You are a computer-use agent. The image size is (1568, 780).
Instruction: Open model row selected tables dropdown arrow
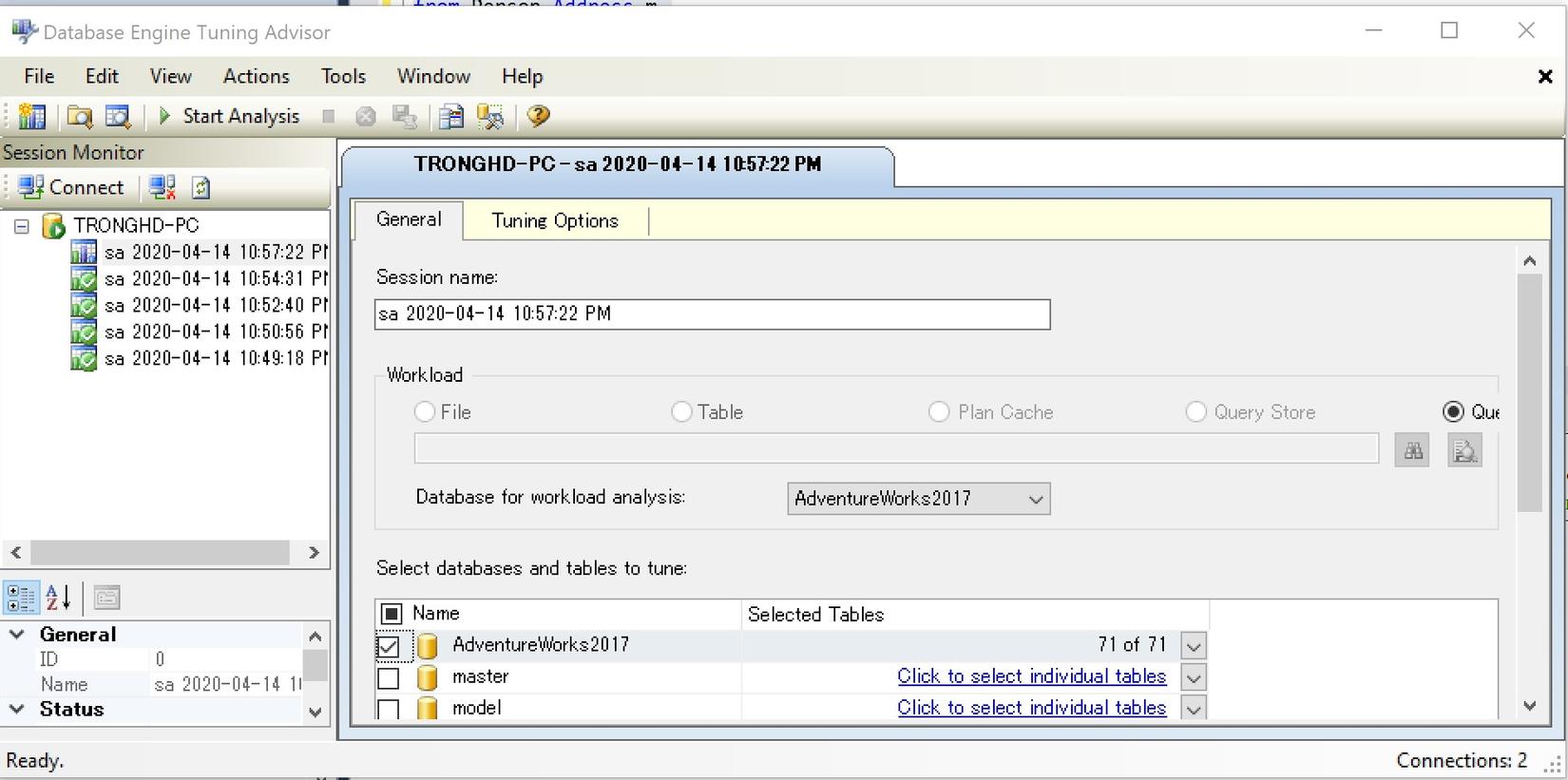point(1194,708)
